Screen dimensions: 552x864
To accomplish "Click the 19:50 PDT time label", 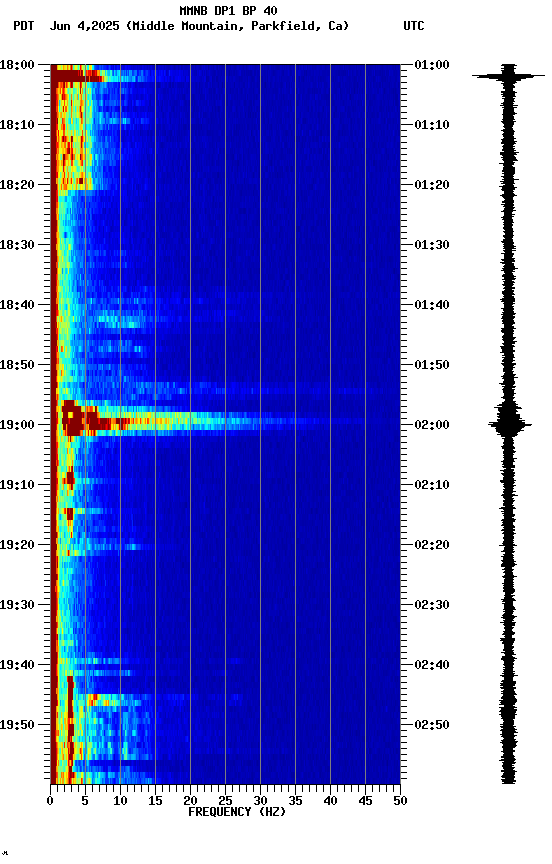I will pos(17,725).
